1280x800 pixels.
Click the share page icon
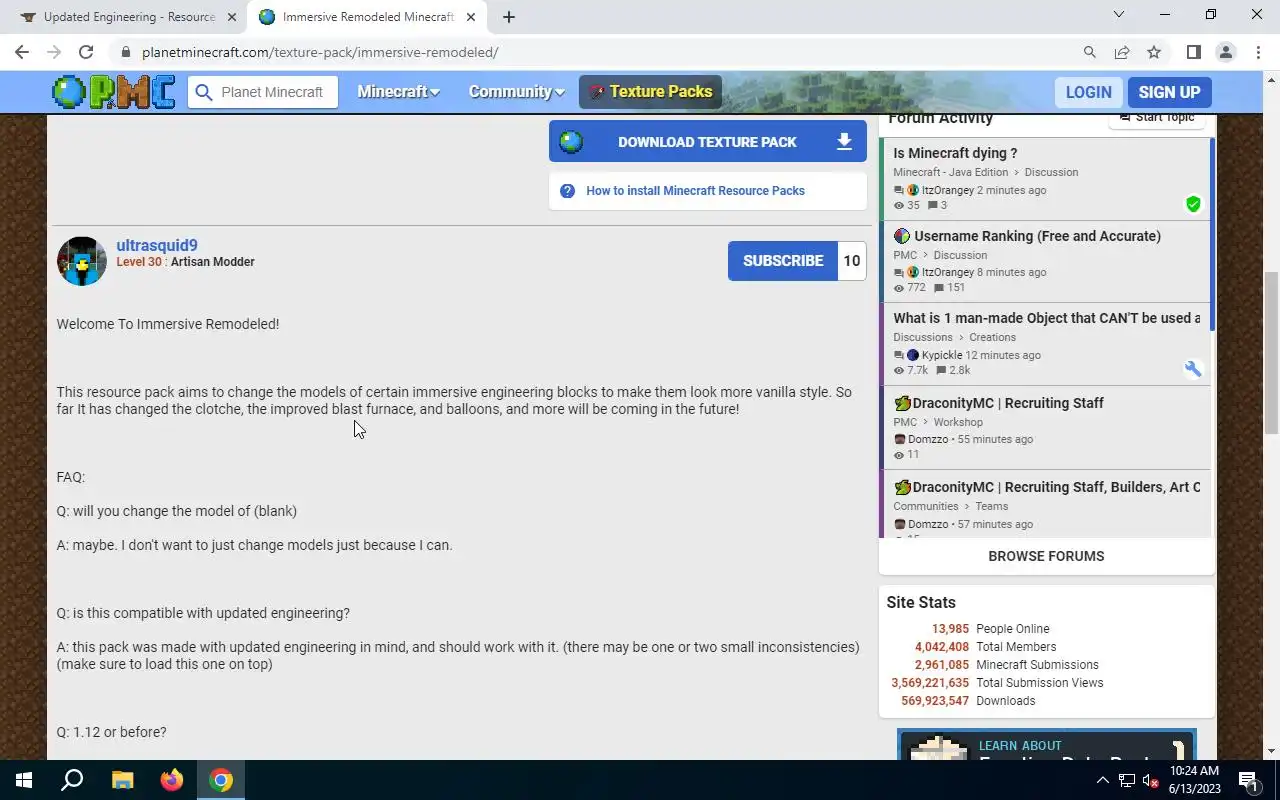1122,52
